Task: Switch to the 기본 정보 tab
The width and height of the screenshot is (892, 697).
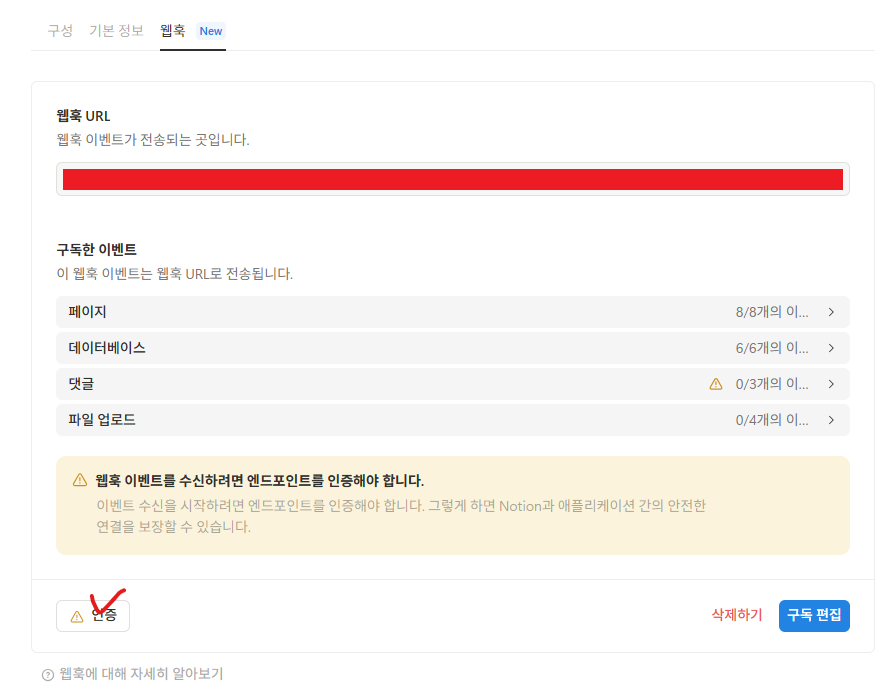Action: (116, 31)
